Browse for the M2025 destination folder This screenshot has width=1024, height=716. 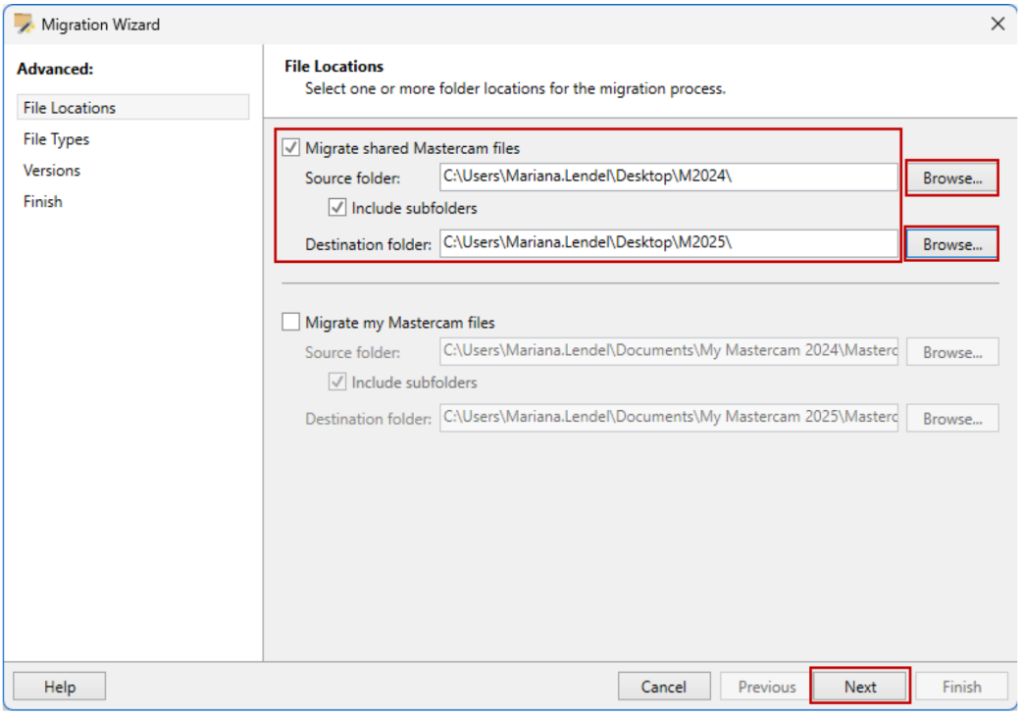952,244
